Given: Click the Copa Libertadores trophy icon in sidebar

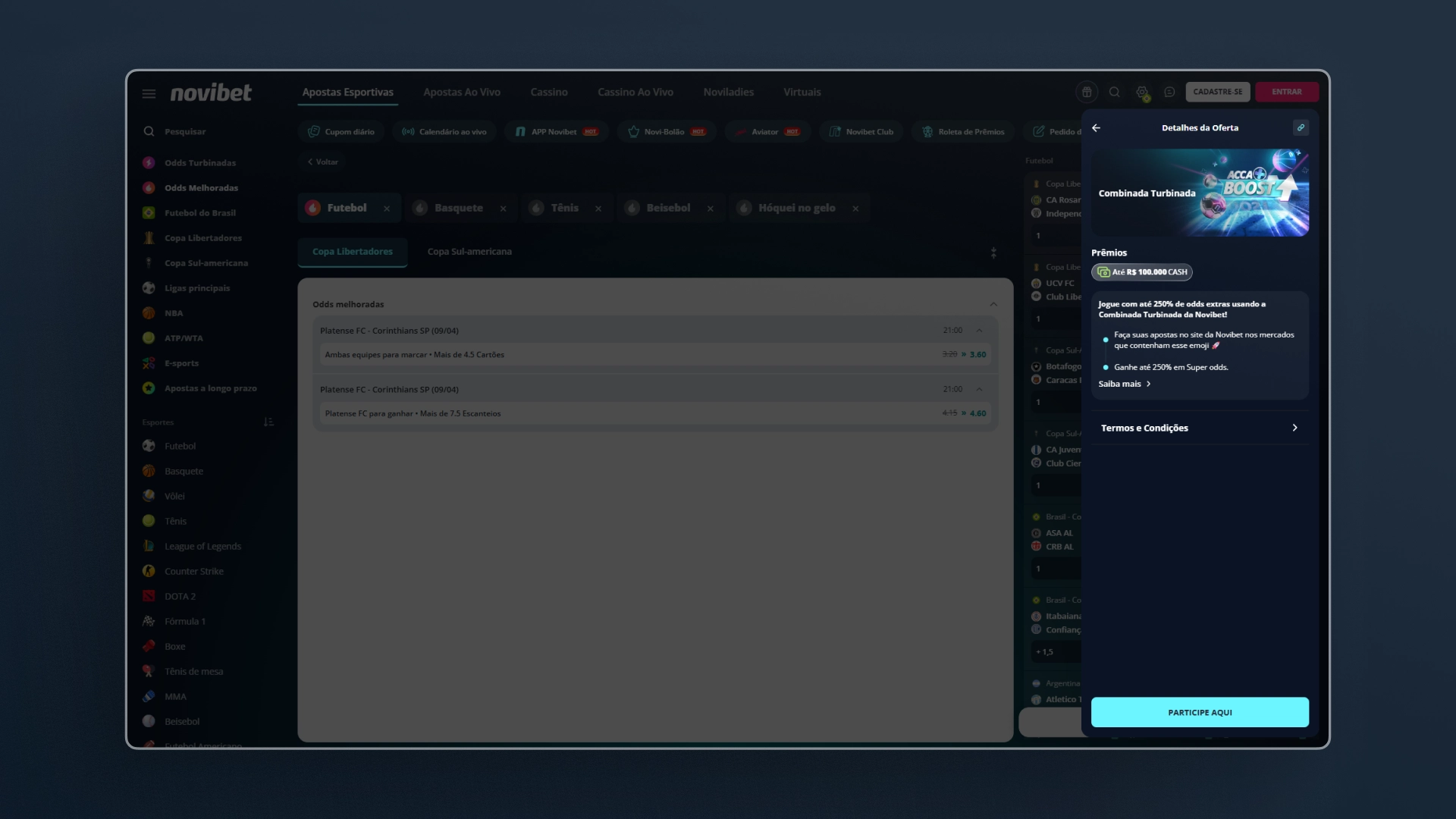Looking at the screenshot, I should pyautogui.click(x=149, y=238).
